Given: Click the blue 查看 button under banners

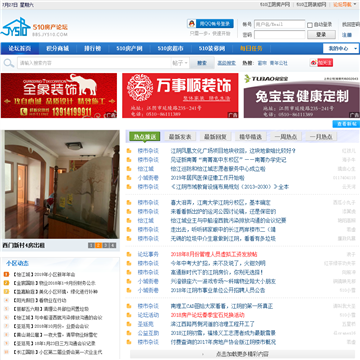Looking at the screenshot, I should (346, 124).
